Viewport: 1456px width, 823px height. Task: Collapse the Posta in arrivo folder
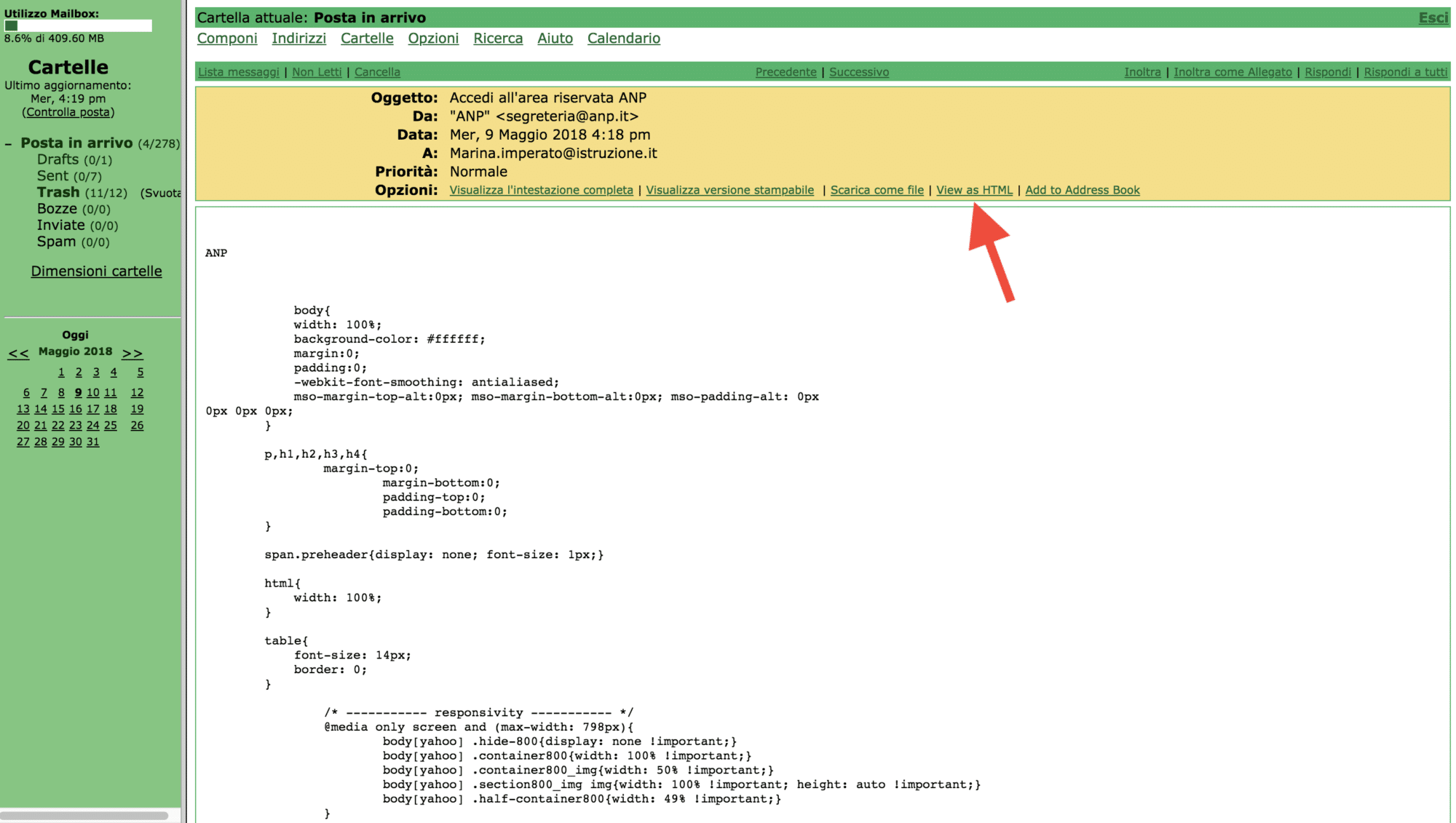tap(8, 144)
